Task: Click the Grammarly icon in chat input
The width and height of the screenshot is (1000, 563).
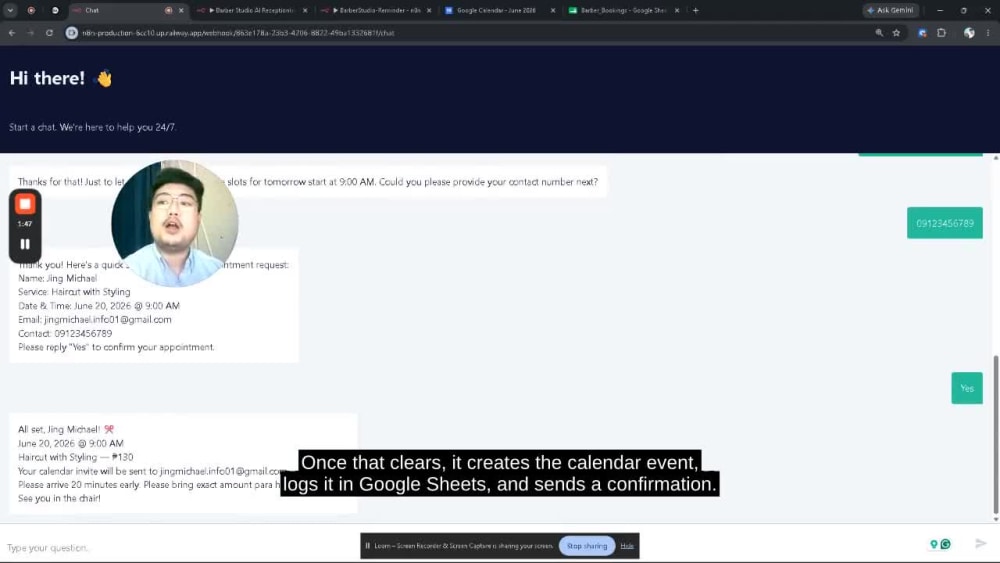Action: [x=945, y=544]
